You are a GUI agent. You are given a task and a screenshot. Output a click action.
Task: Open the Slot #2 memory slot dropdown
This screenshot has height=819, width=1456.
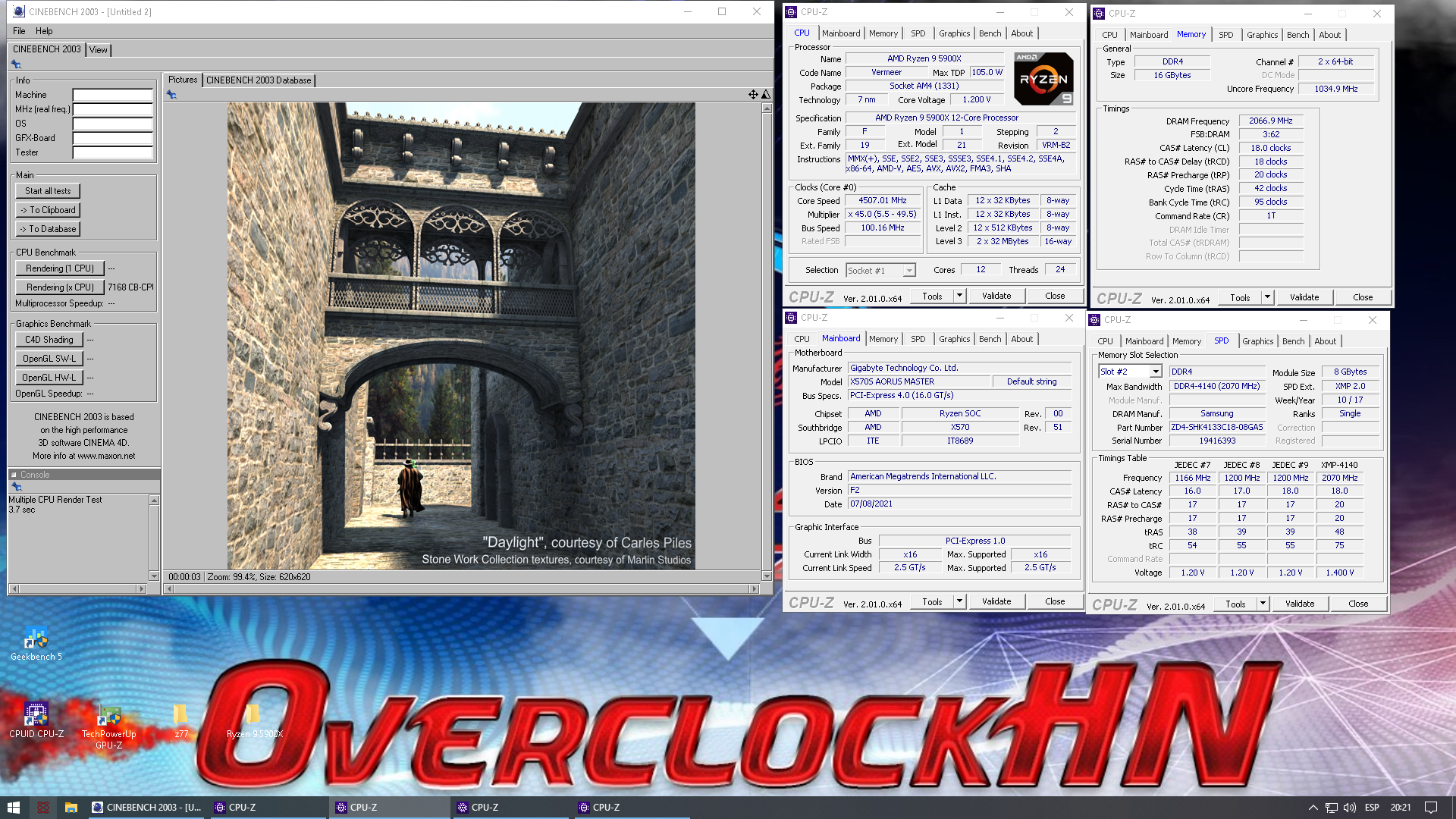pos(1155,372)
